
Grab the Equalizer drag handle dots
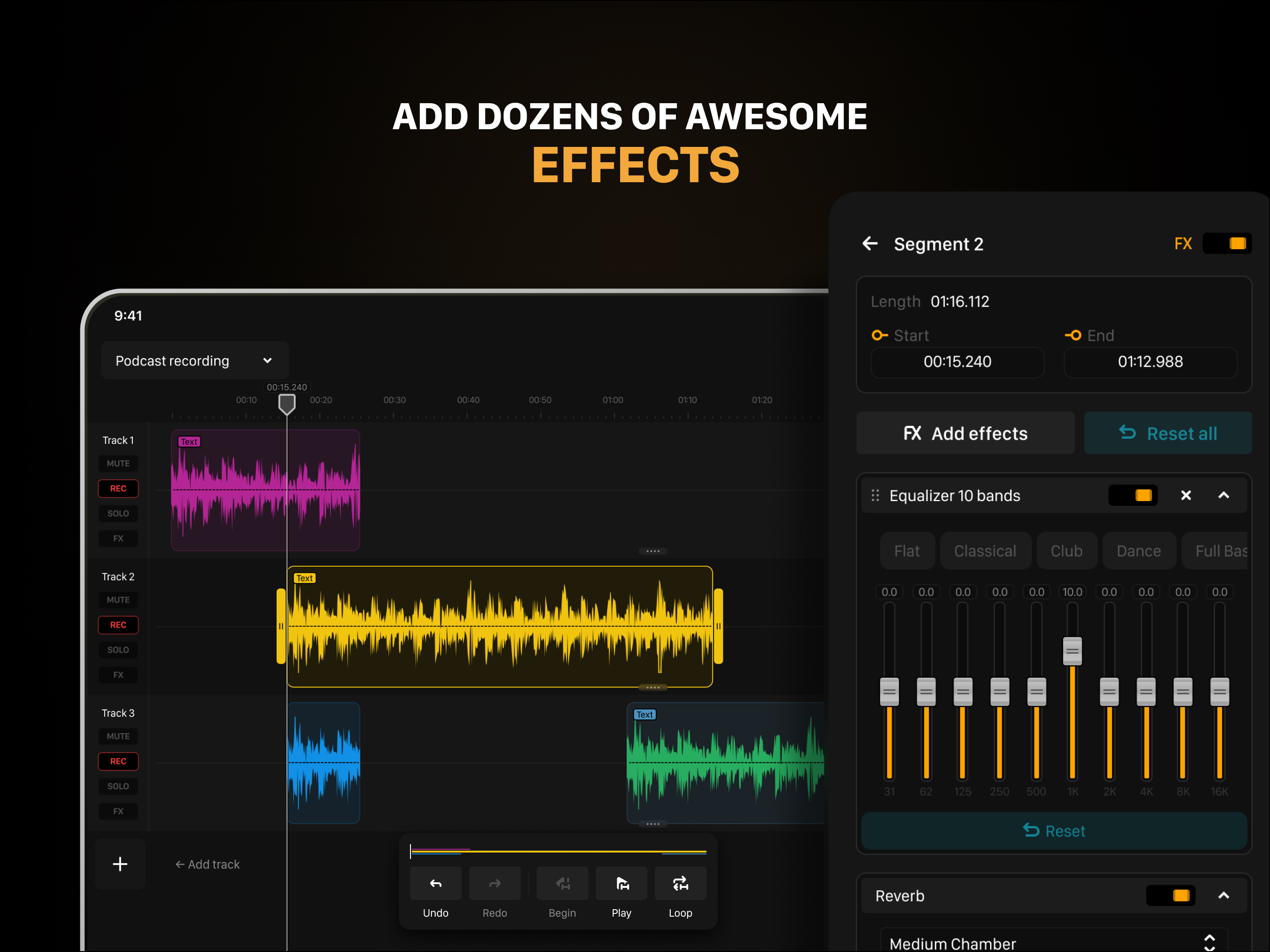click(875, 495)
